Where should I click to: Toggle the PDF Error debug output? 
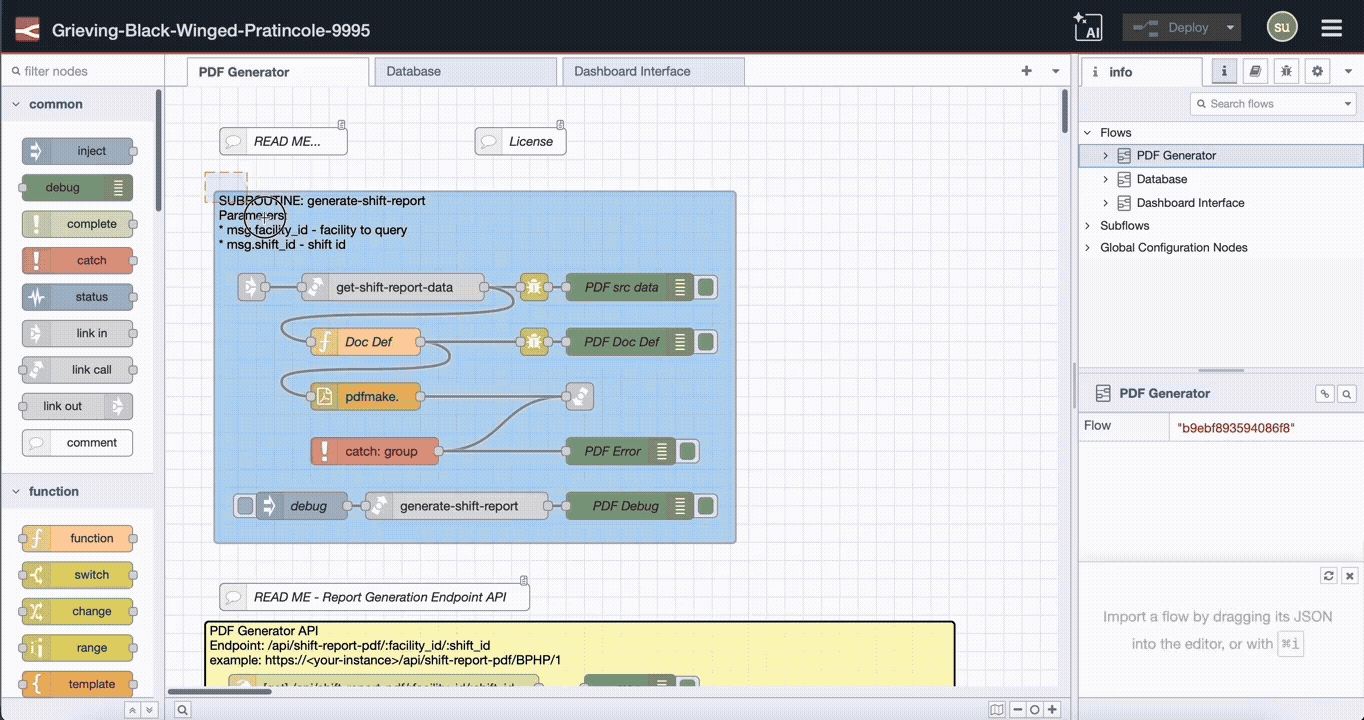pos(687,451)
